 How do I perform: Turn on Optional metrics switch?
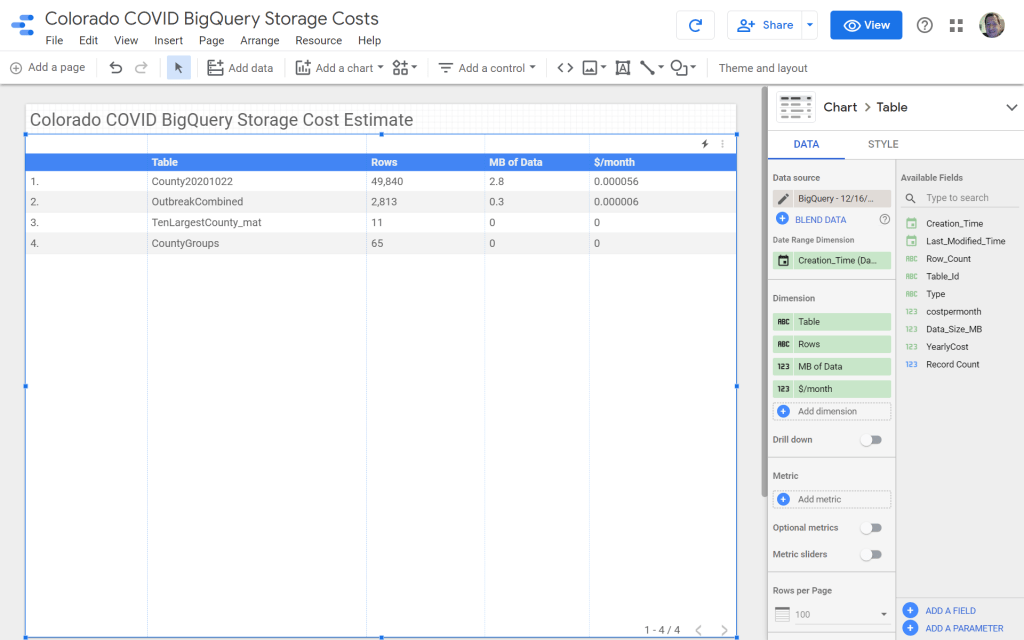point(871,528)
